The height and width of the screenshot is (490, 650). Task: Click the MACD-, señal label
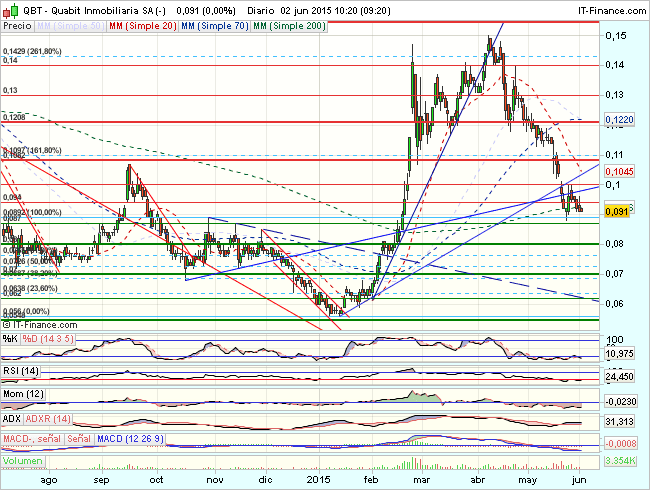(x=32, y=439)
